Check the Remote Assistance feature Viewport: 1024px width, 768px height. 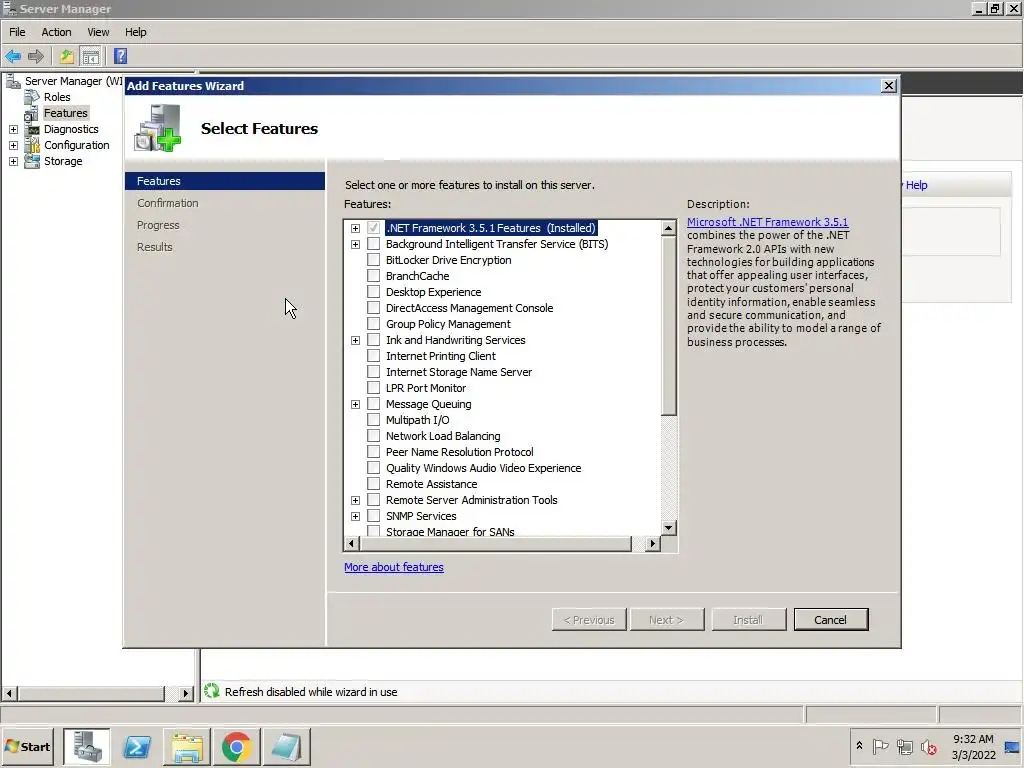(373, 484)
